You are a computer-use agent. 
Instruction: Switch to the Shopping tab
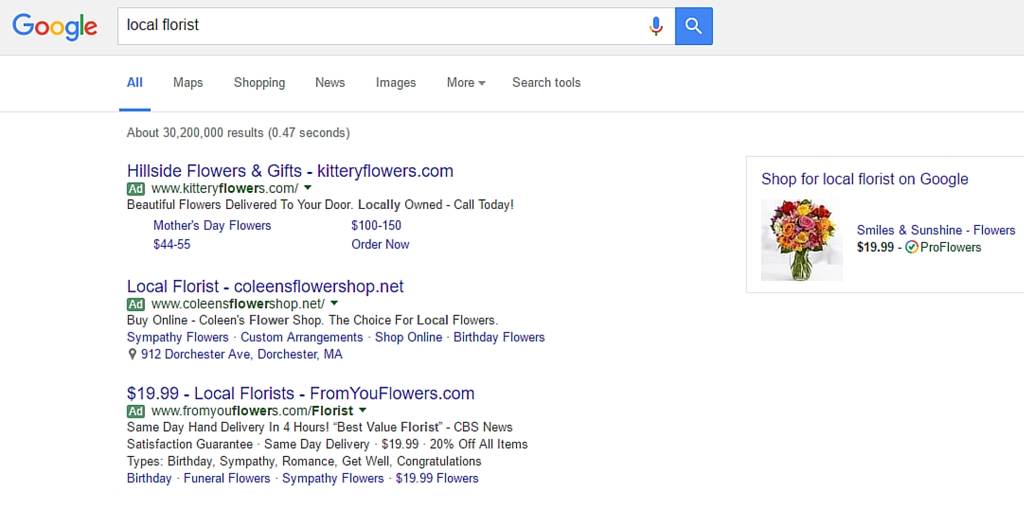(x=259, y=83)
